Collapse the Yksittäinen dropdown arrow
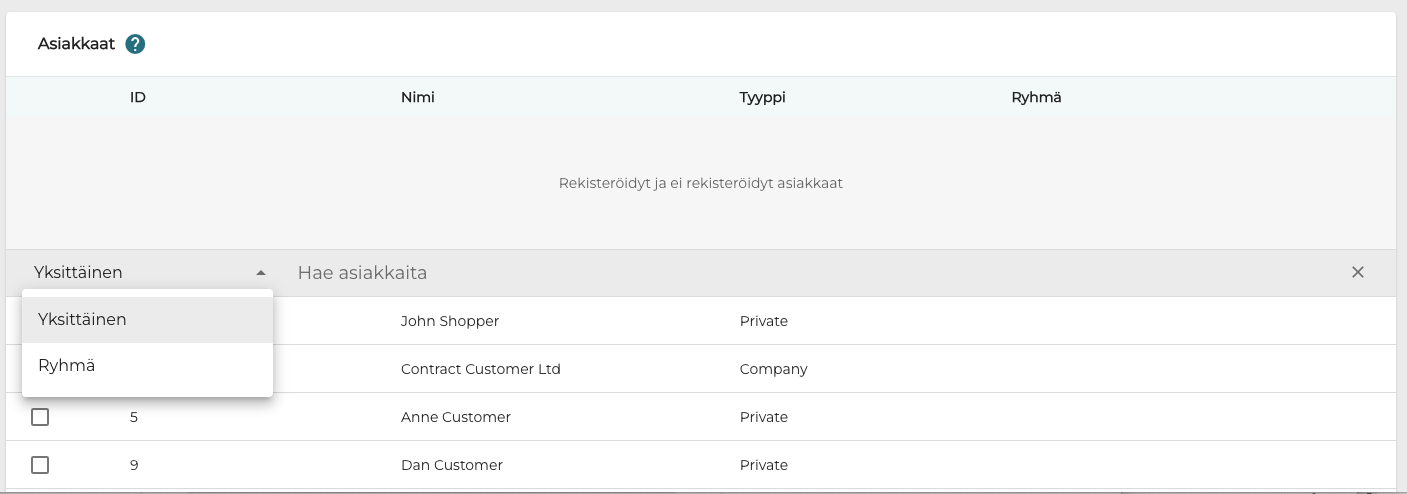The image size is (1407, 494). [x=260, y=273]
